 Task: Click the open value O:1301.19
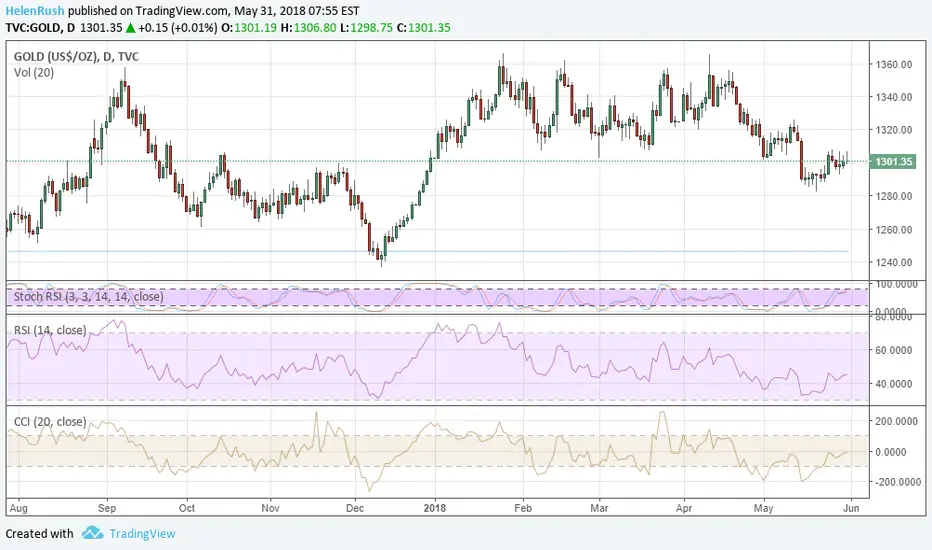point(249,27)
